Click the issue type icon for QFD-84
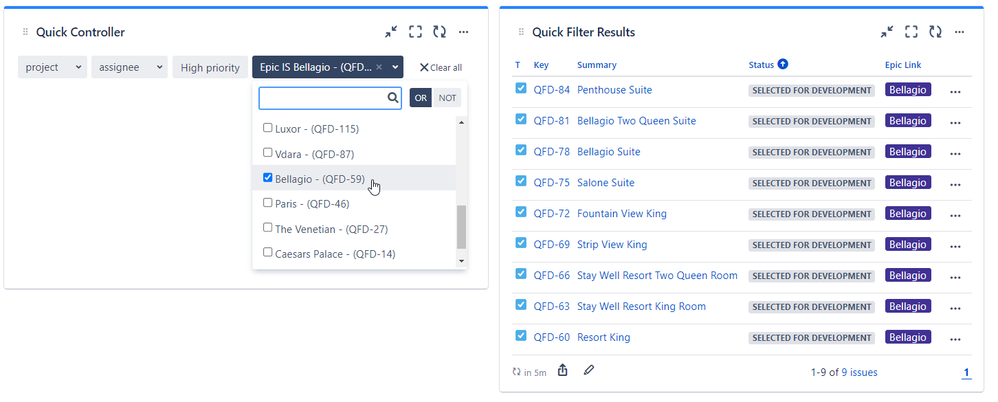This screenshot has height=402, width=998. coord(521,88)
